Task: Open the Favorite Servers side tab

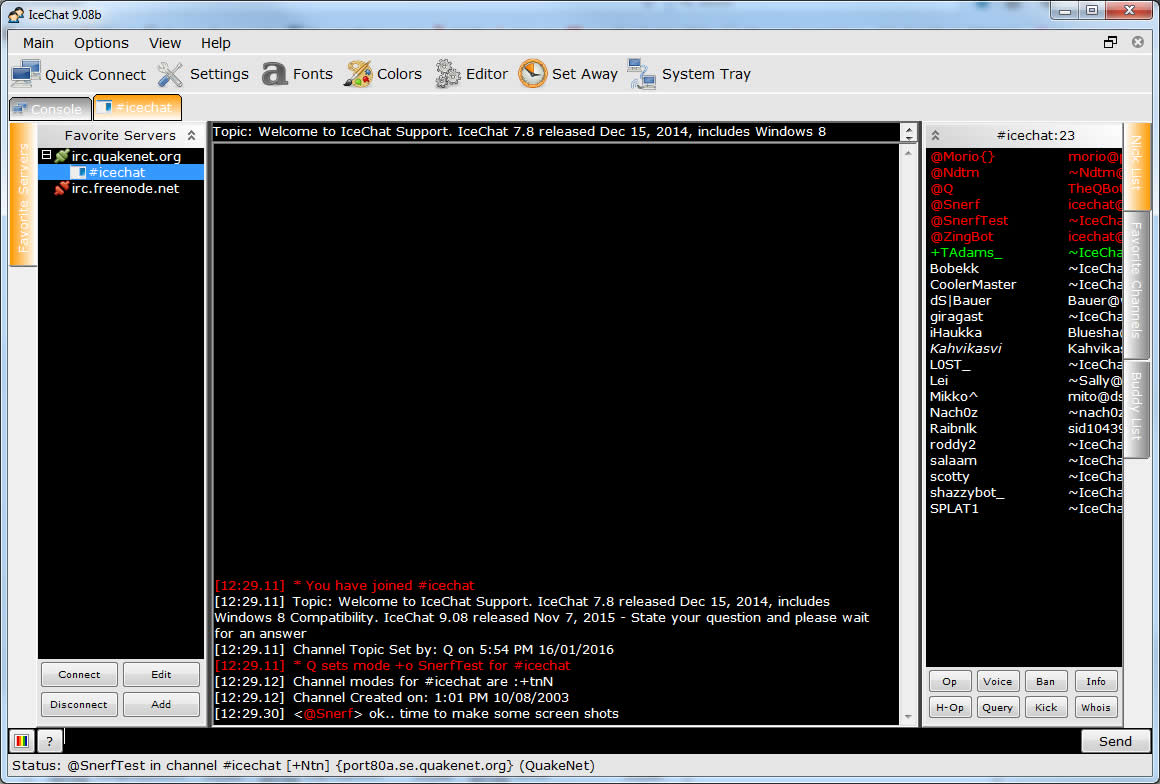Action: coord(23,195)
